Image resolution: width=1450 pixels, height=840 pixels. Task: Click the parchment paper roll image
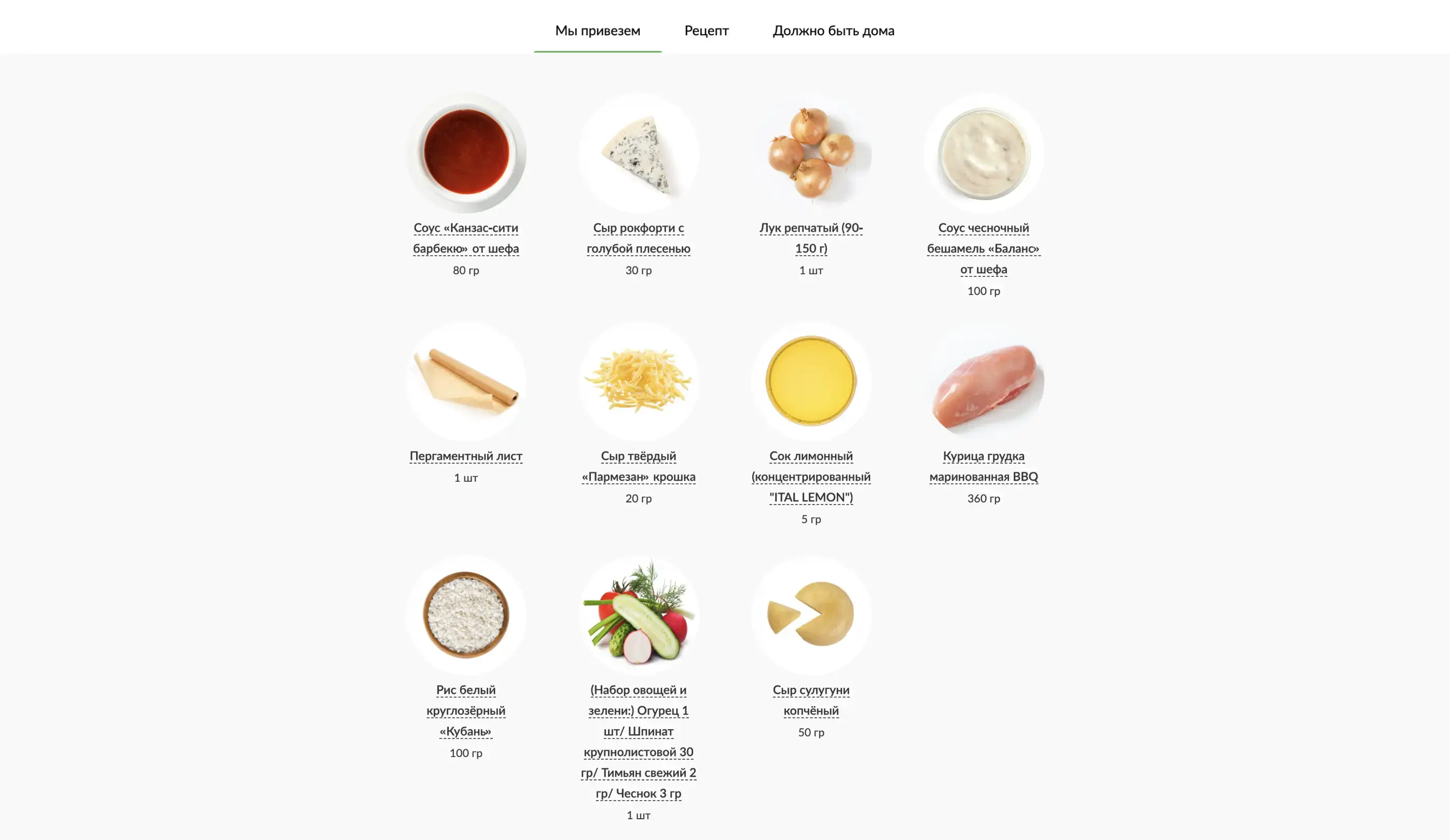[466, 381]
